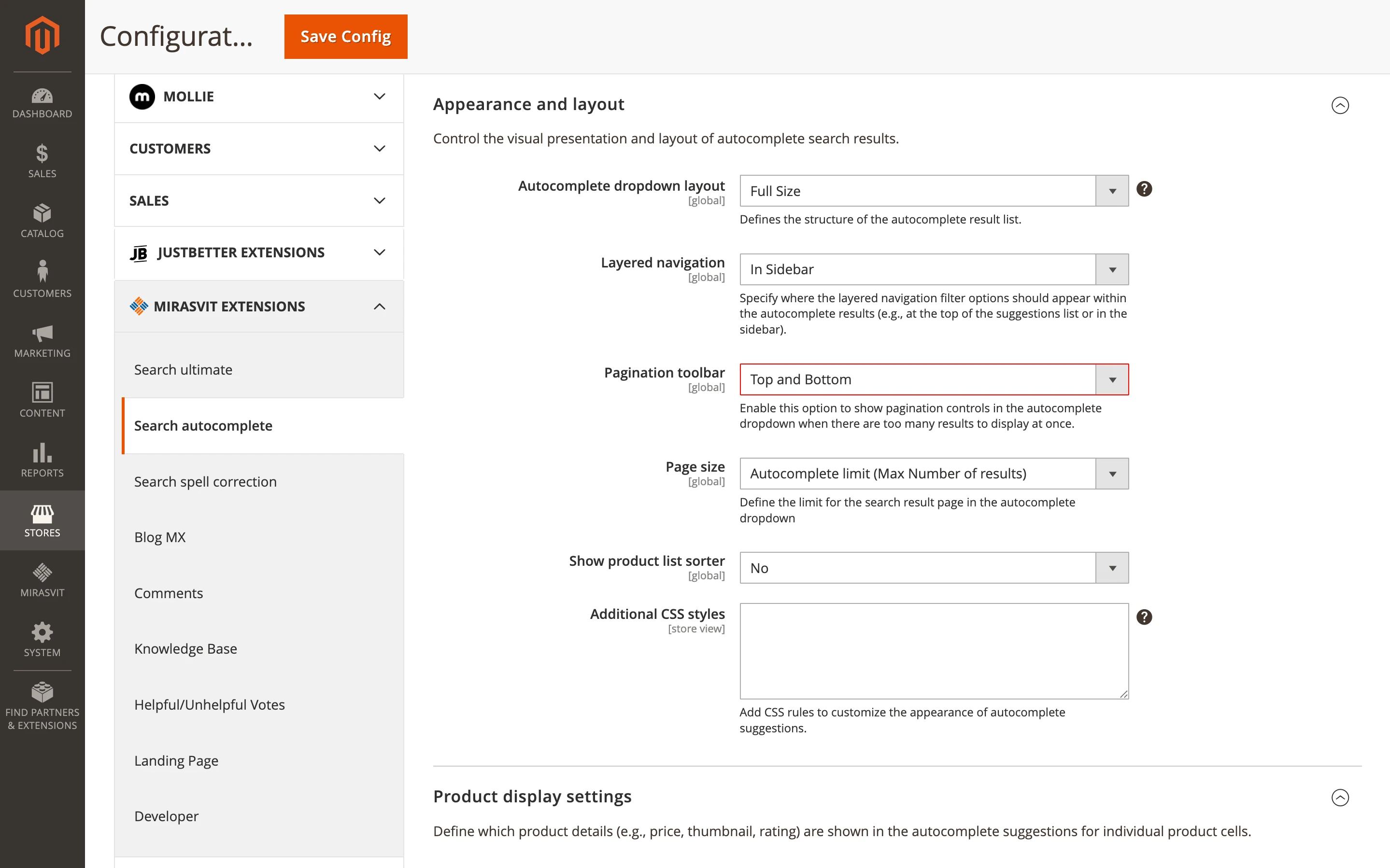This screenshot has width=1390, height=868.
Task: Click the Customers sidebar icon
Action: coord(42,280)
